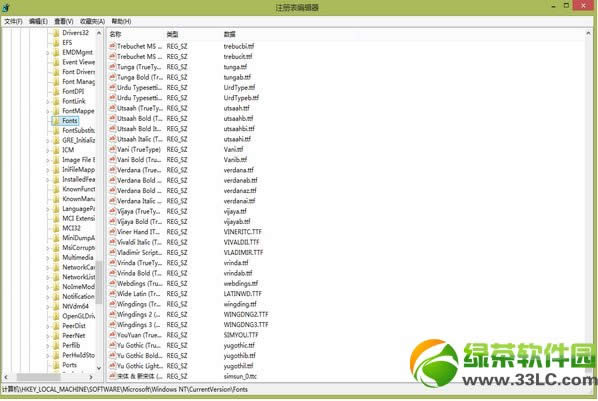Click the verdanaz.ttf data cell
Image resolution: width=598 pixels, height=401 pixels.
[x=240, y=190]
